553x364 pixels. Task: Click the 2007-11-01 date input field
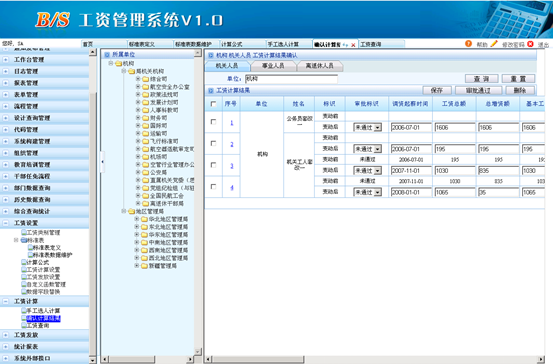411,171
